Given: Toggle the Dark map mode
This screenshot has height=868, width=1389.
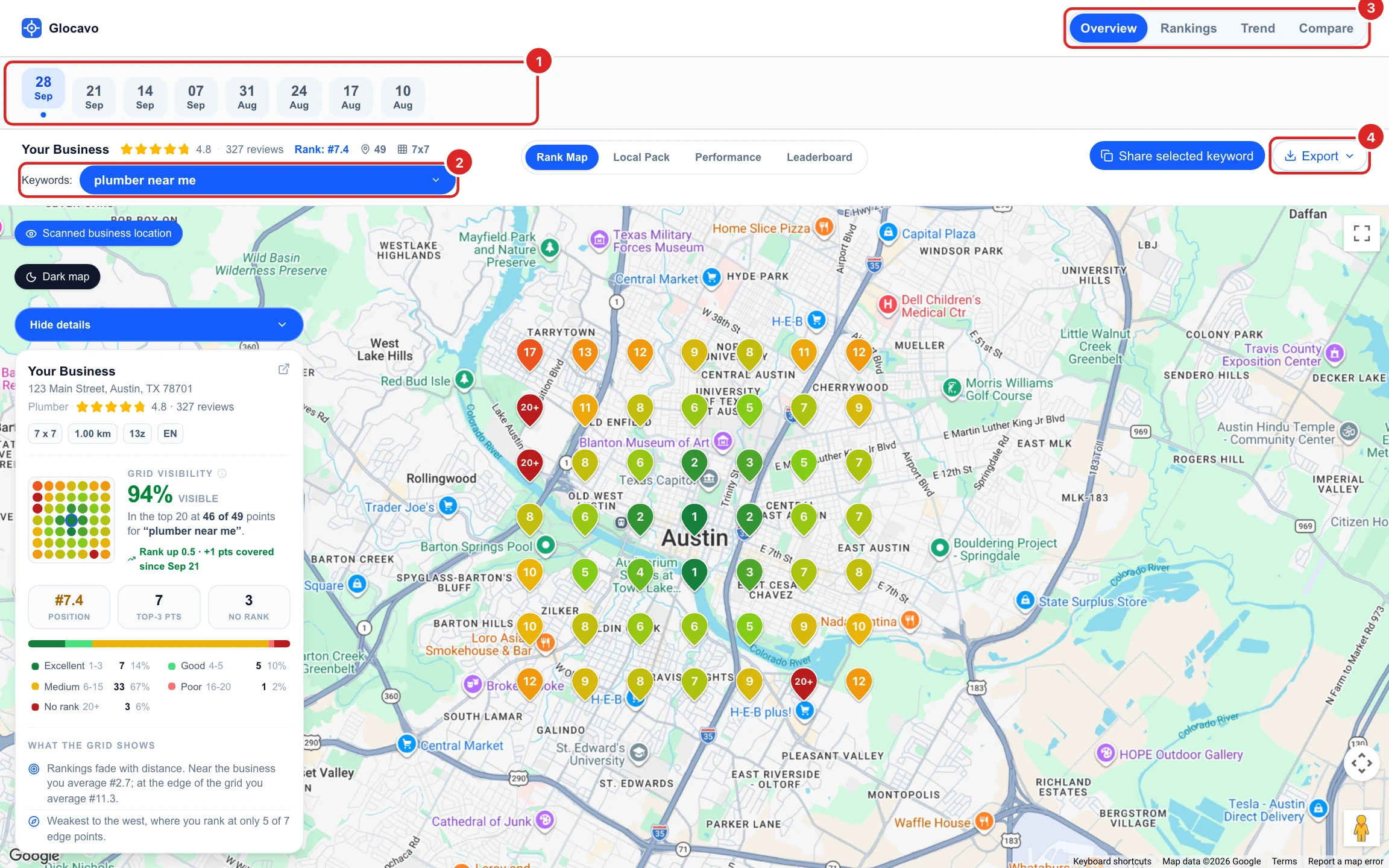Looking at the screenshot, I should tap(57, 277).
